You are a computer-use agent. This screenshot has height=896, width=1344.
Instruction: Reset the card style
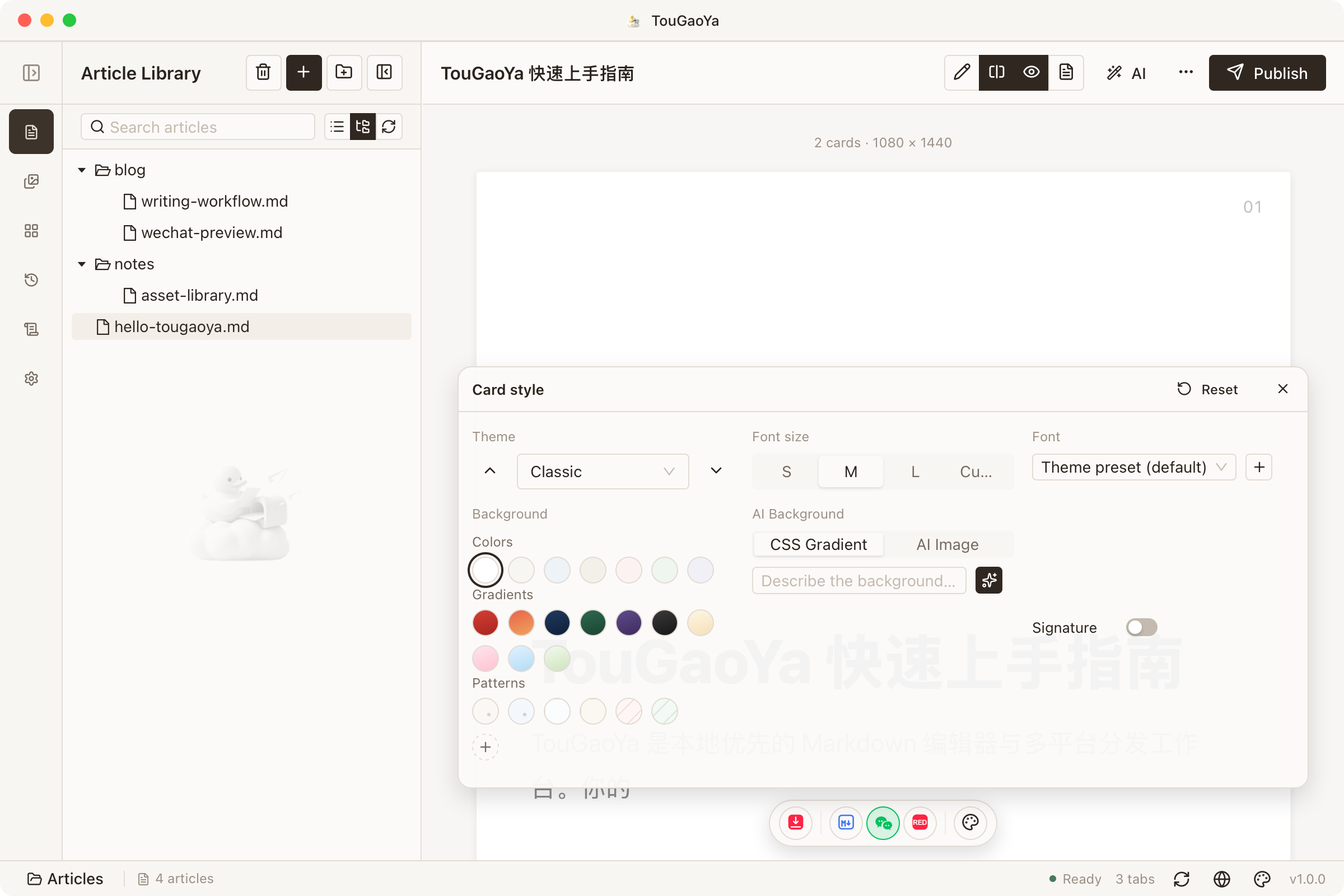point(1207,389)
